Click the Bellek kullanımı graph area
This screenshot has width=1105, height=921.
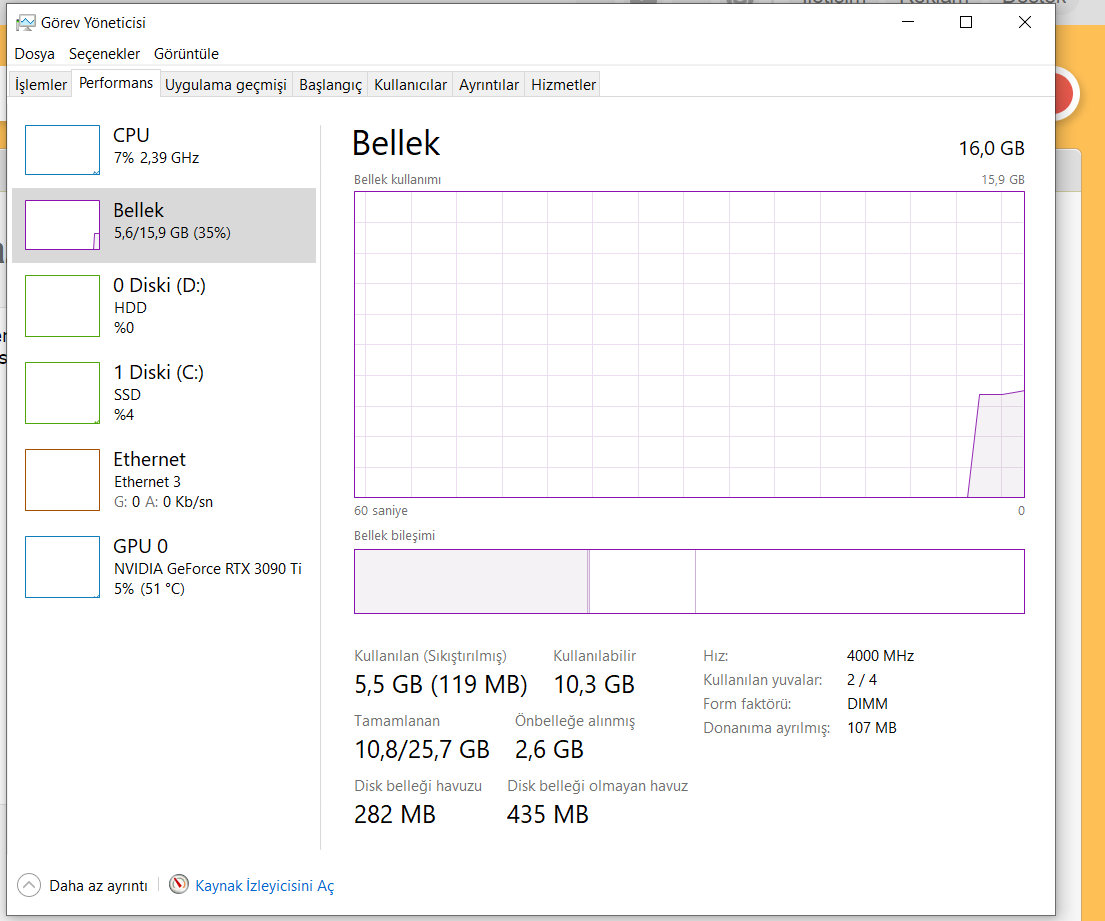[x=689, y=345]
